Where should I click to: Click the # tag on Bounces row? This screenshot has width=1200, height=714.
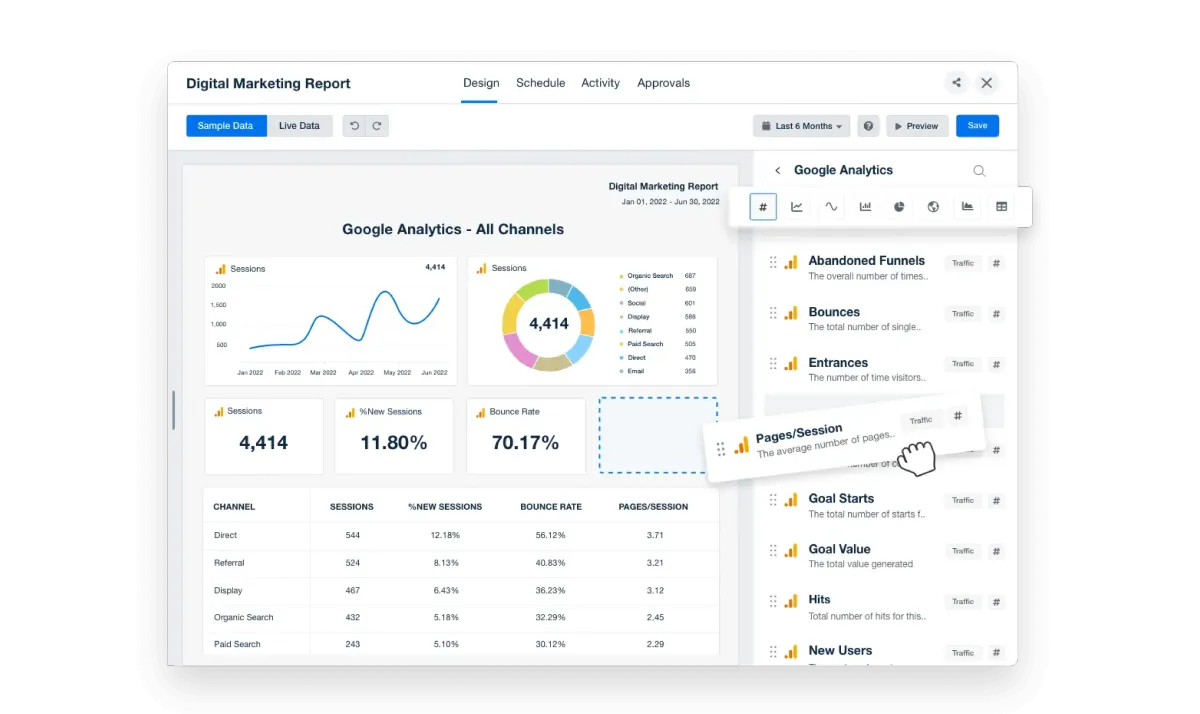(996, 314)
